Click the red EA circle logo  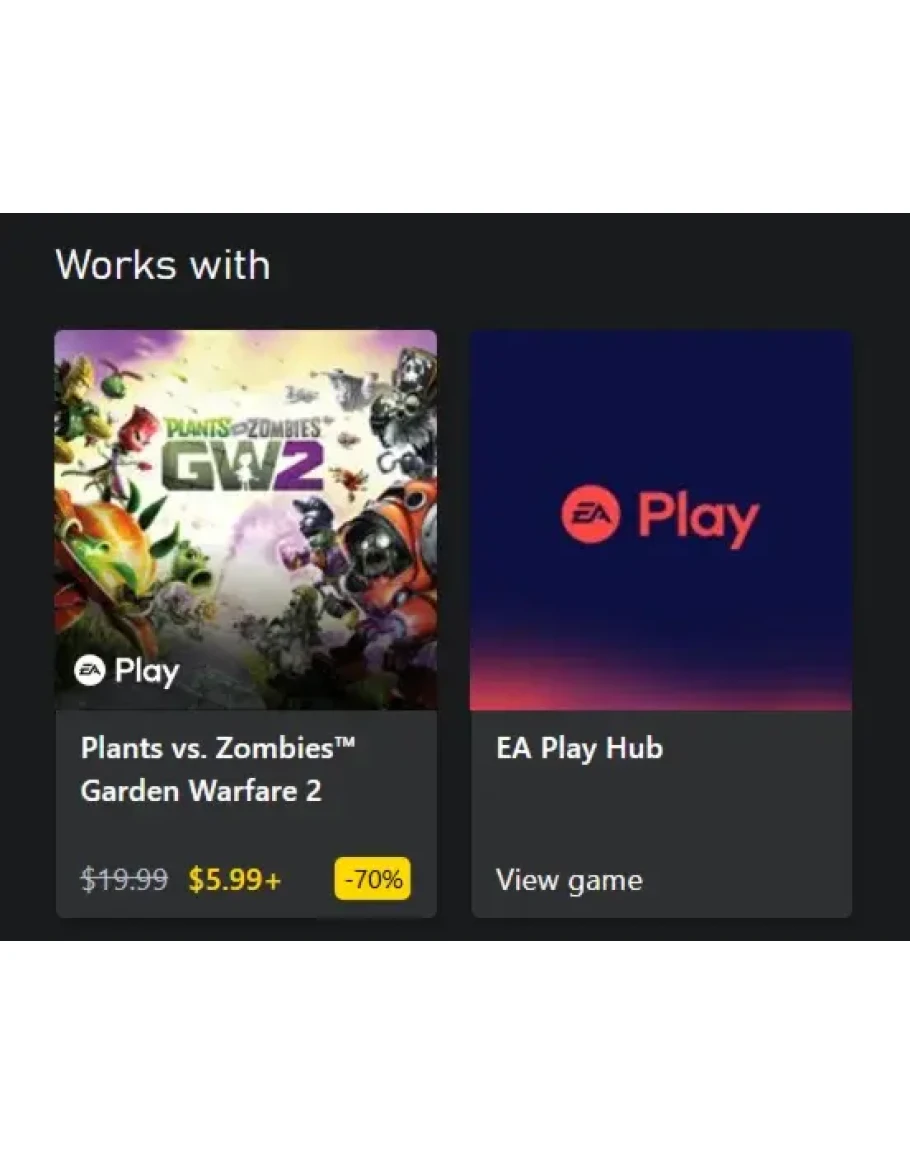point(590,513)
